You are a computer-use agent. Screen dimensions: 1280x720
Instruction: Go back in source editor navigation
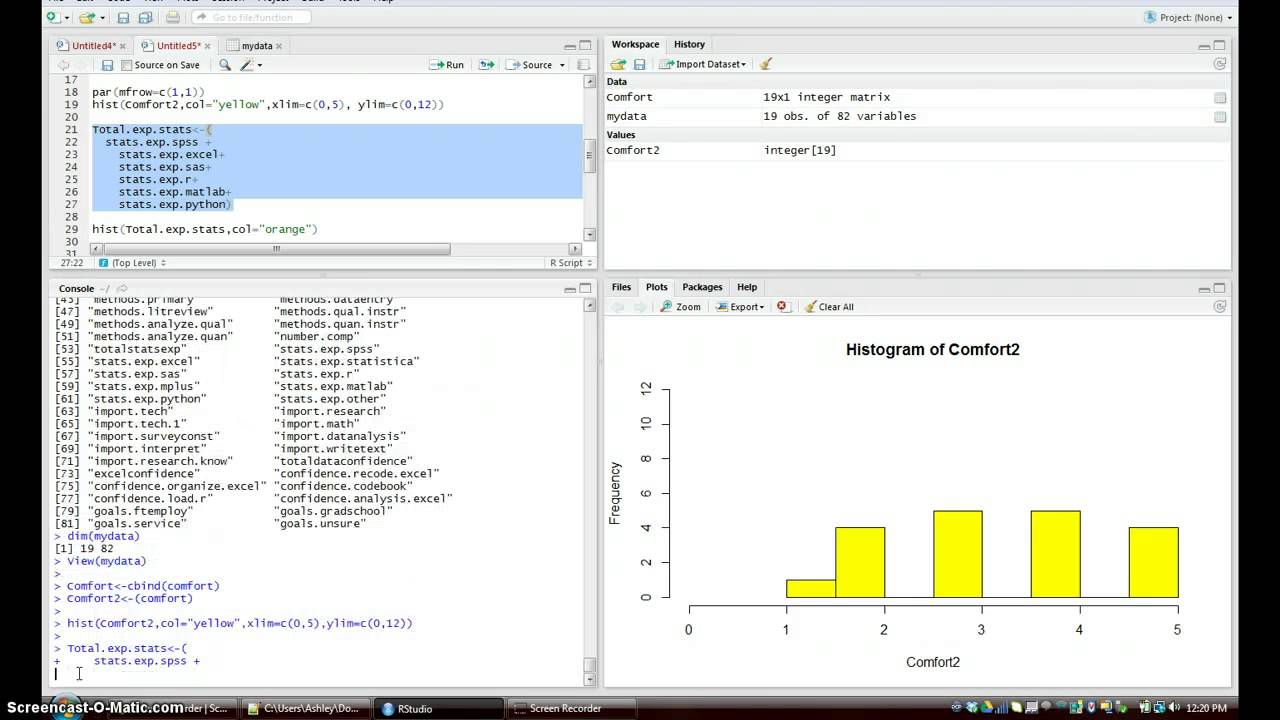pos(64,65)
